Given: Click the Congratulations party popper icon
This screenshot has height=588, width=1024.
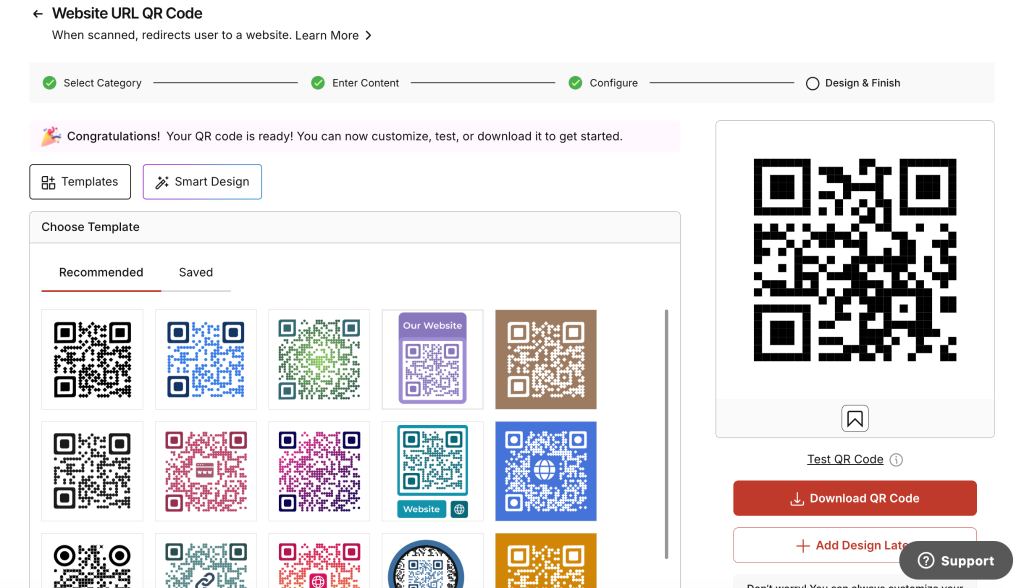Looking at the screenshot, I should pyautogui.click(x=51, y=137).
